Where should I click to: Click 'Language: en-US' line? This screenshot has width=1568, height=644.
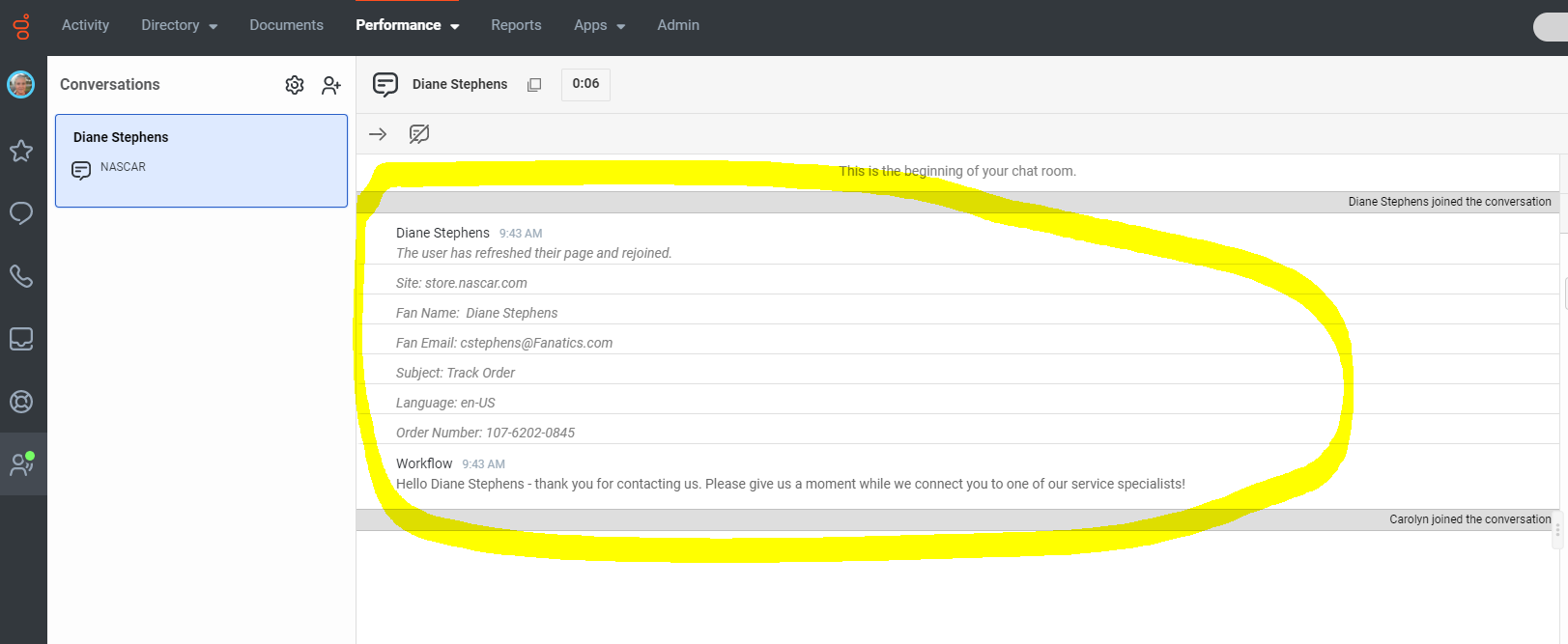(445, 403)
